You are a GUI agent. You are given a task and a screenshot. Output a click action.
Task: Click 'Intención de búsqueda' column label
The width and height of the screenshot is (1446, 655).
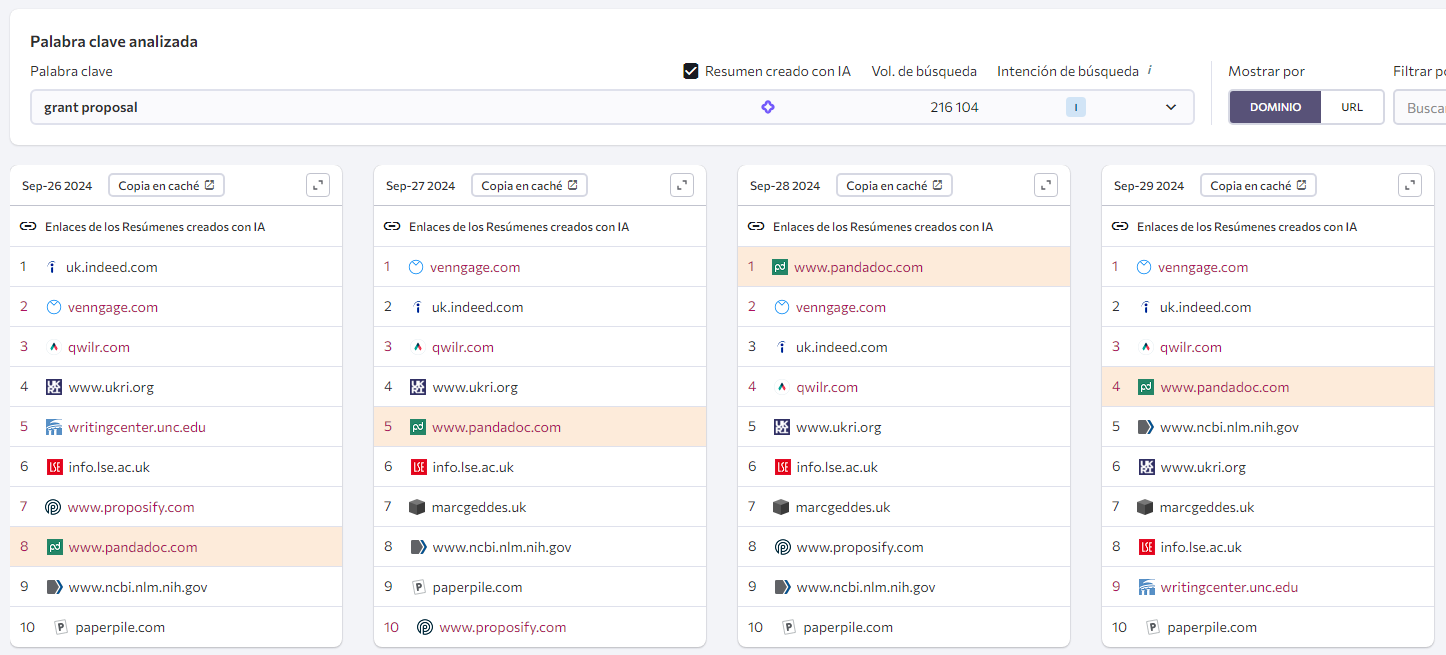coord(1068,71)
